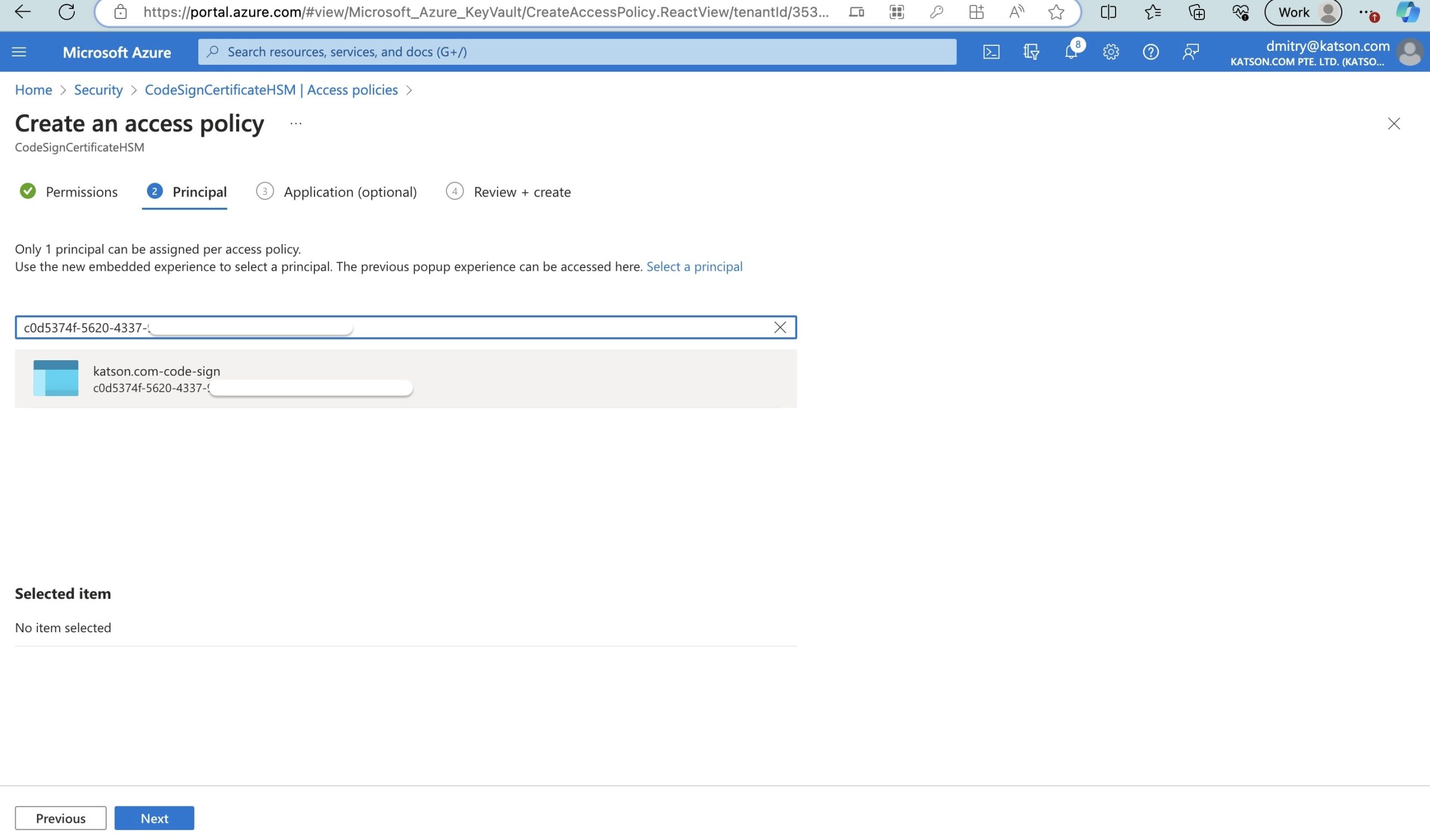
Task: Open the Select a principal link
Action: (x=694, y=267)
